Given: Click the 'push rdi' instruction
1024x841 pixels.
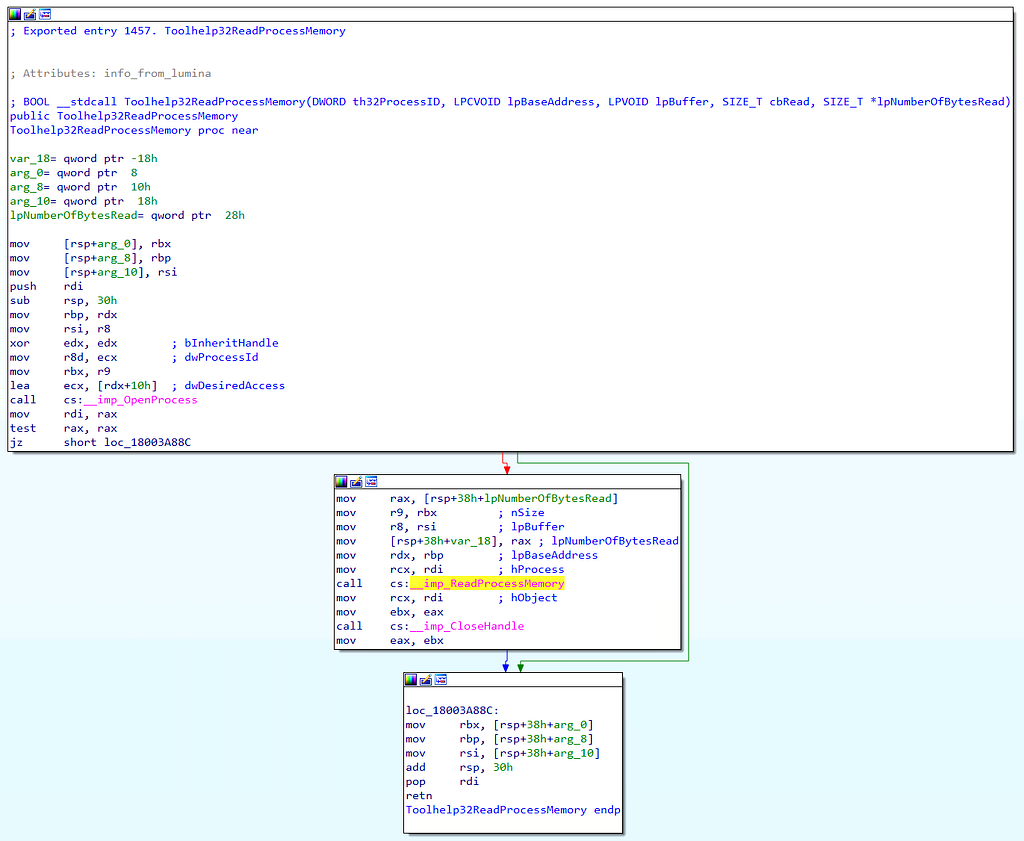Looking at the screenshot, I should click(46, 286).
